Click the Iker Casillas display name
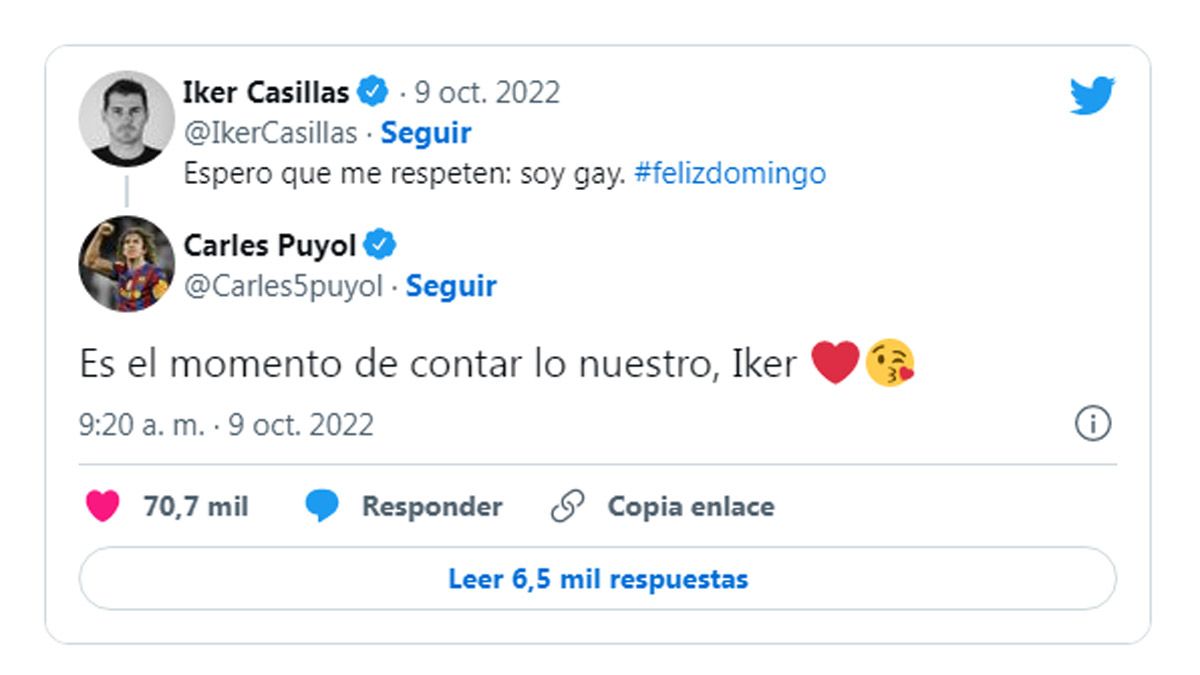 (x=266, y=93)
